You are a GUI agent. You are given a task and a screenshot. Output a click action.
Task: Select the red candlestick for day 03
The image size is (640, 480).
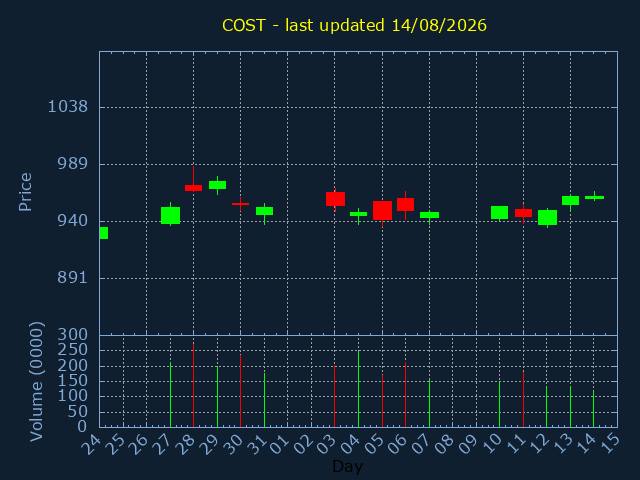335,199
